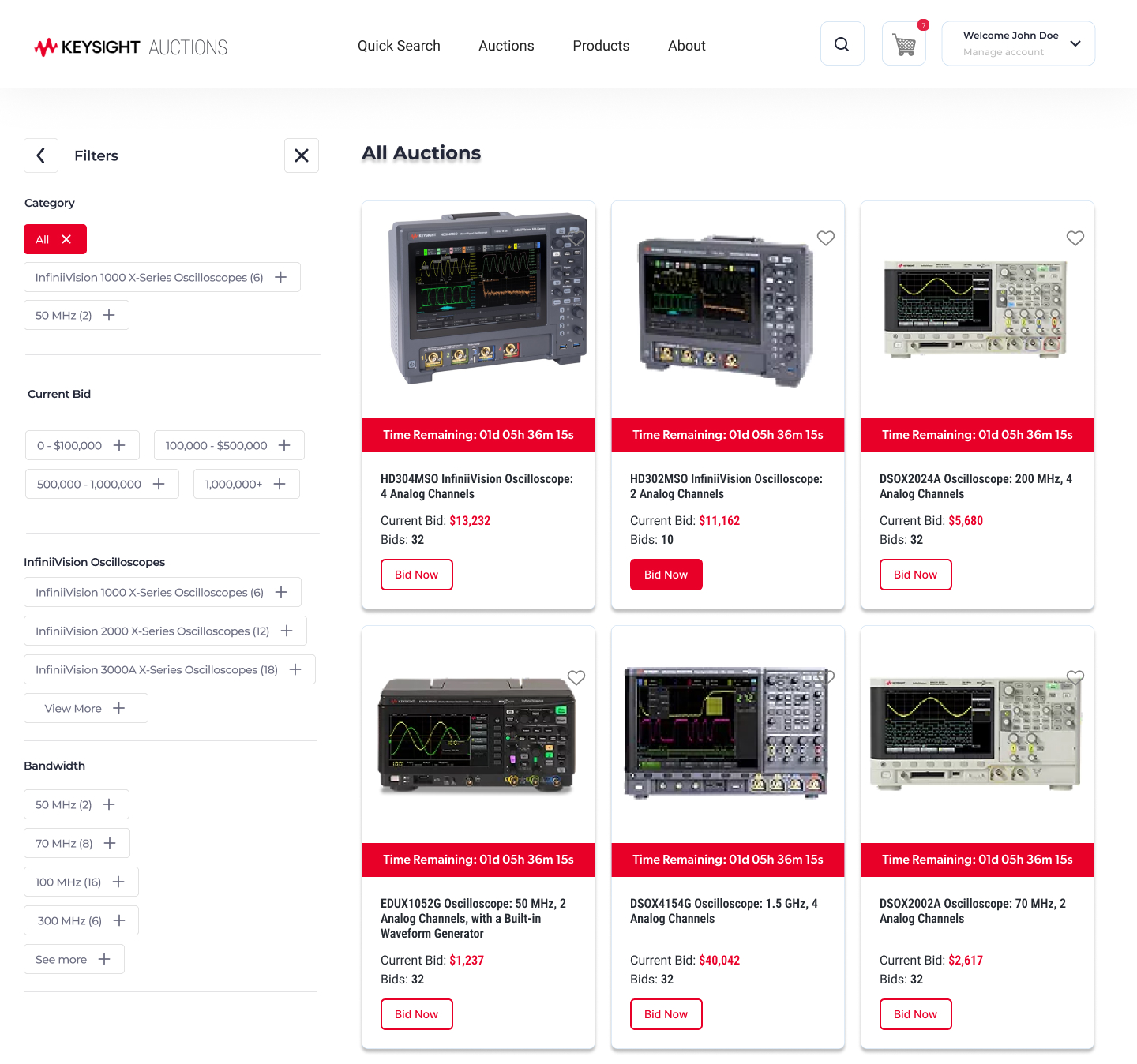This screenshot has height=1064, width=1137.
Task: Add the 500,000 - 1,000,000 bid filter
Action: (x=102, y=484)
